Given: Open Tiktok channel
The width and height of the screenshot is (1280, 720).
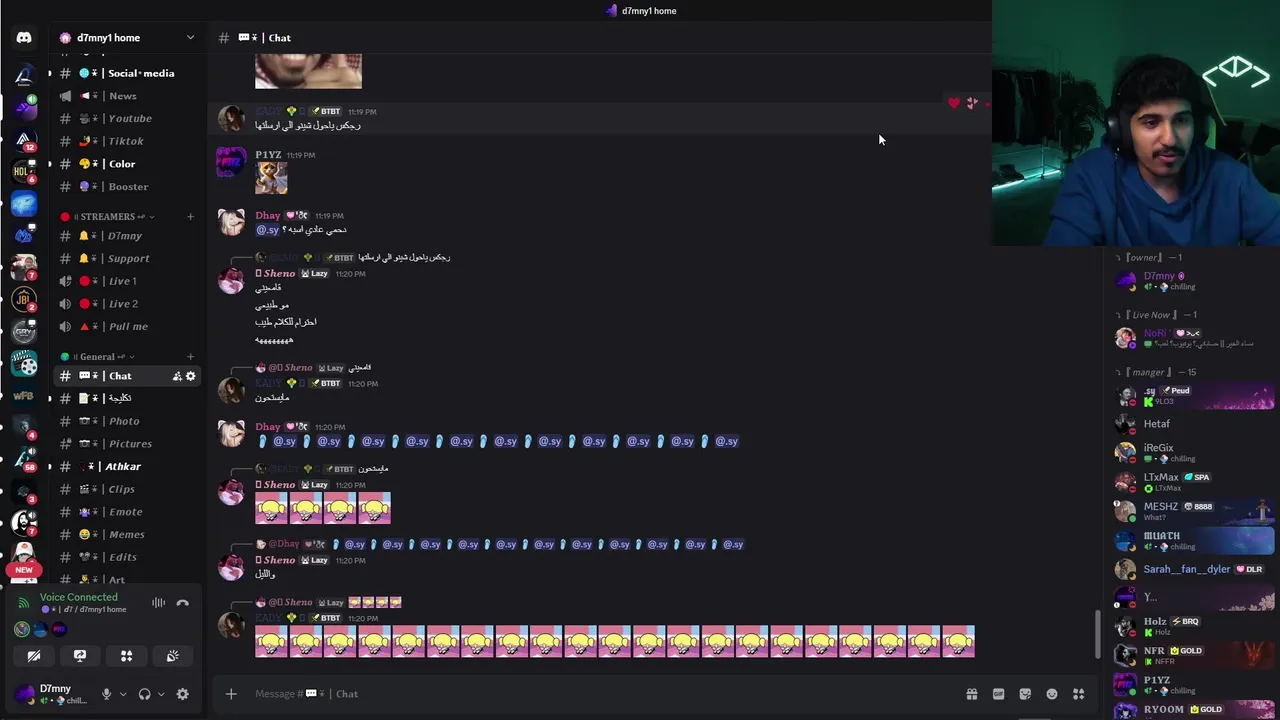Looking at the screenshot, I should [128, 141].
